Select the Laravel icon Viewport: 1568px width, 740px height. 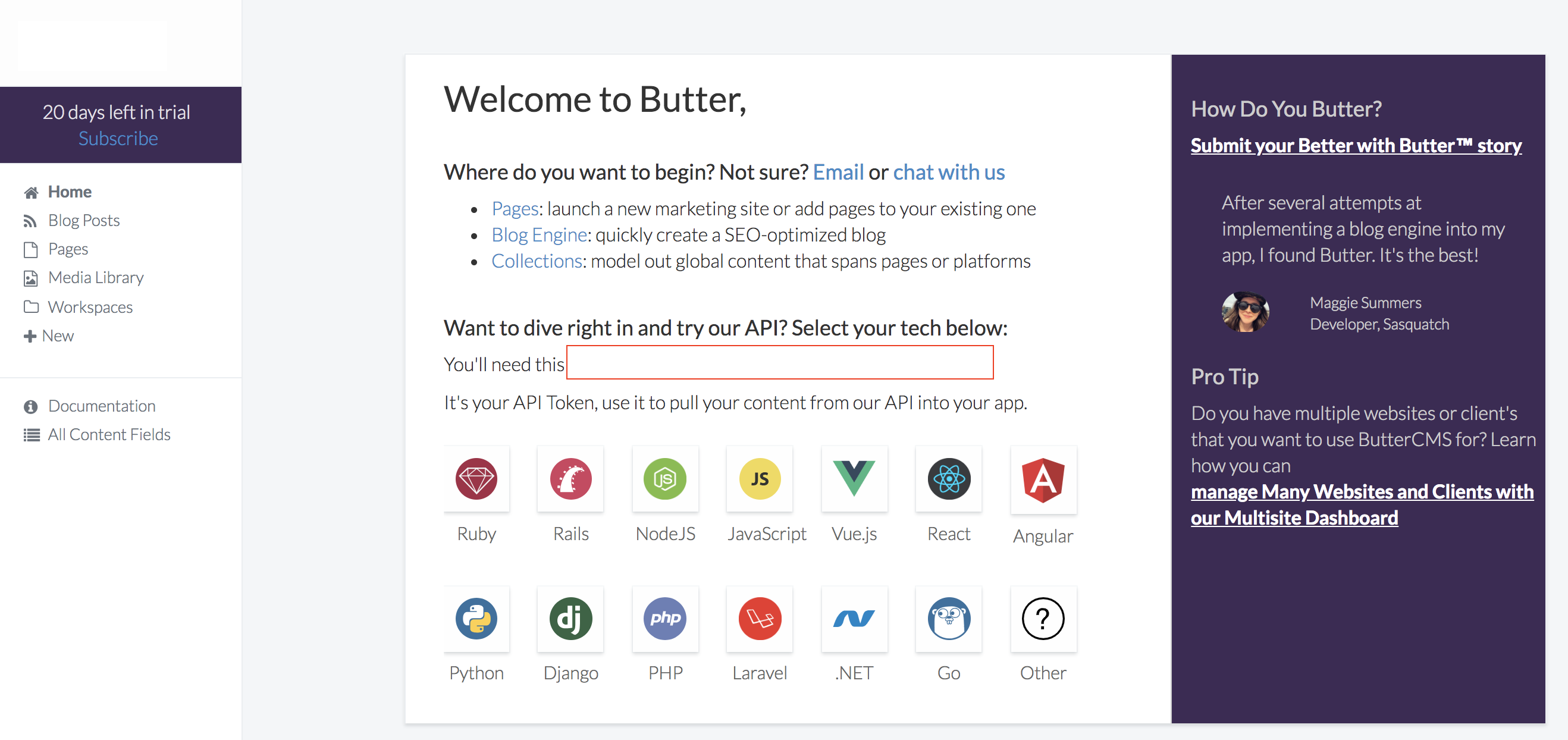click(759, 619)
